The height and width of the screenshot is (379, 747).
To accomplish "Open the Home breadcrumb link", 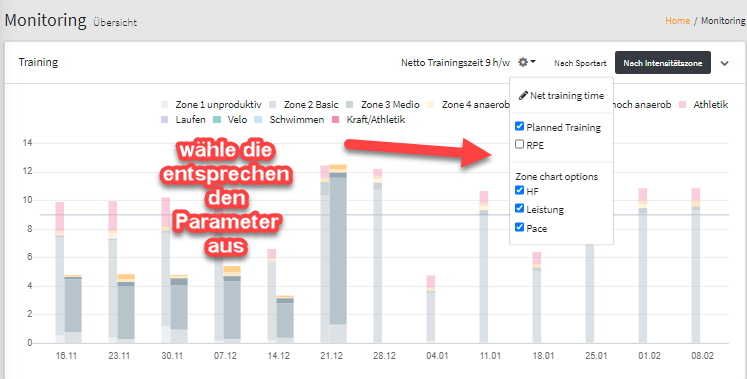I will tap(677, 21).
